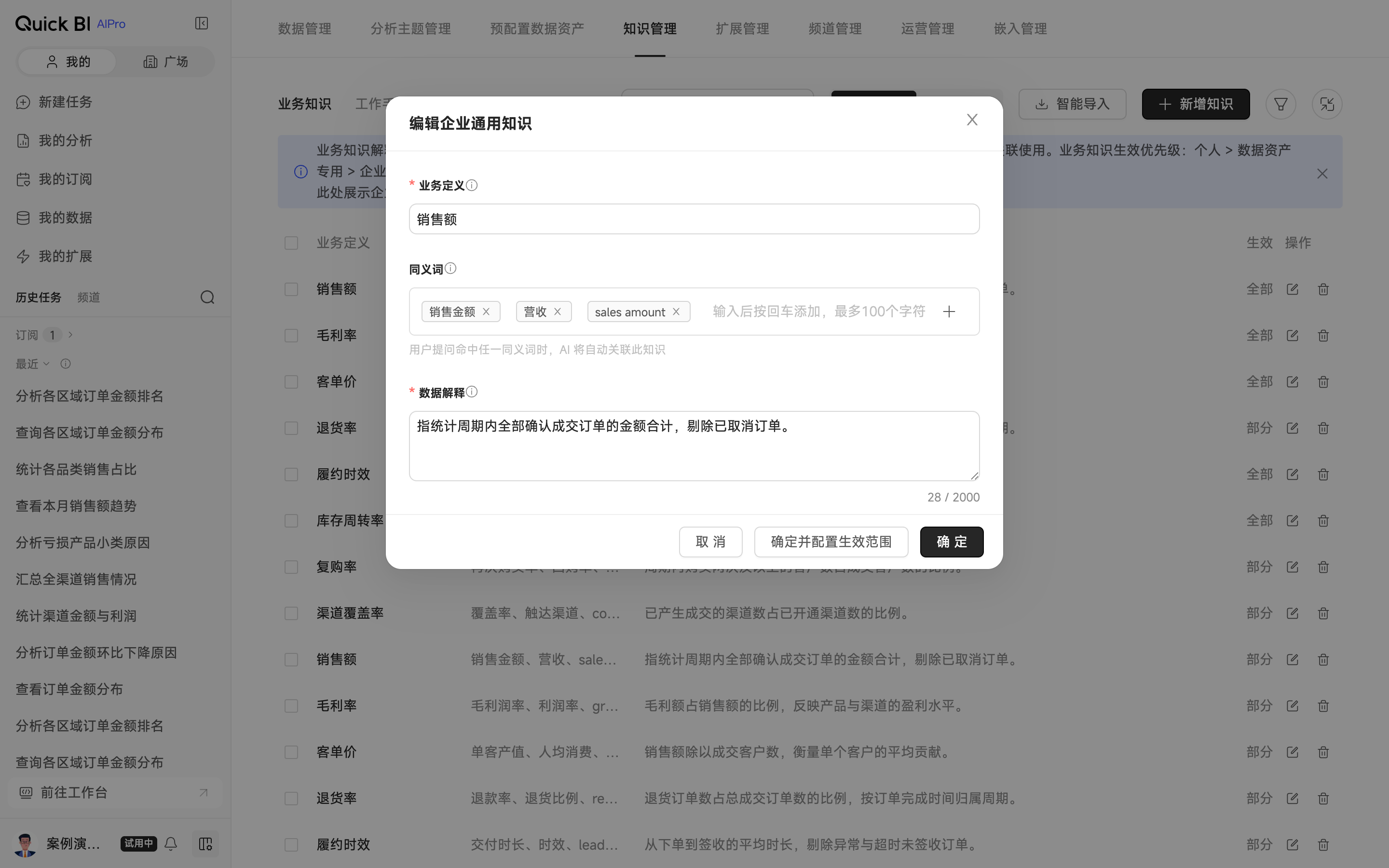Click 确定并配置生效范围 button
Screen dimensions: 1389x868
pos(831,542)
